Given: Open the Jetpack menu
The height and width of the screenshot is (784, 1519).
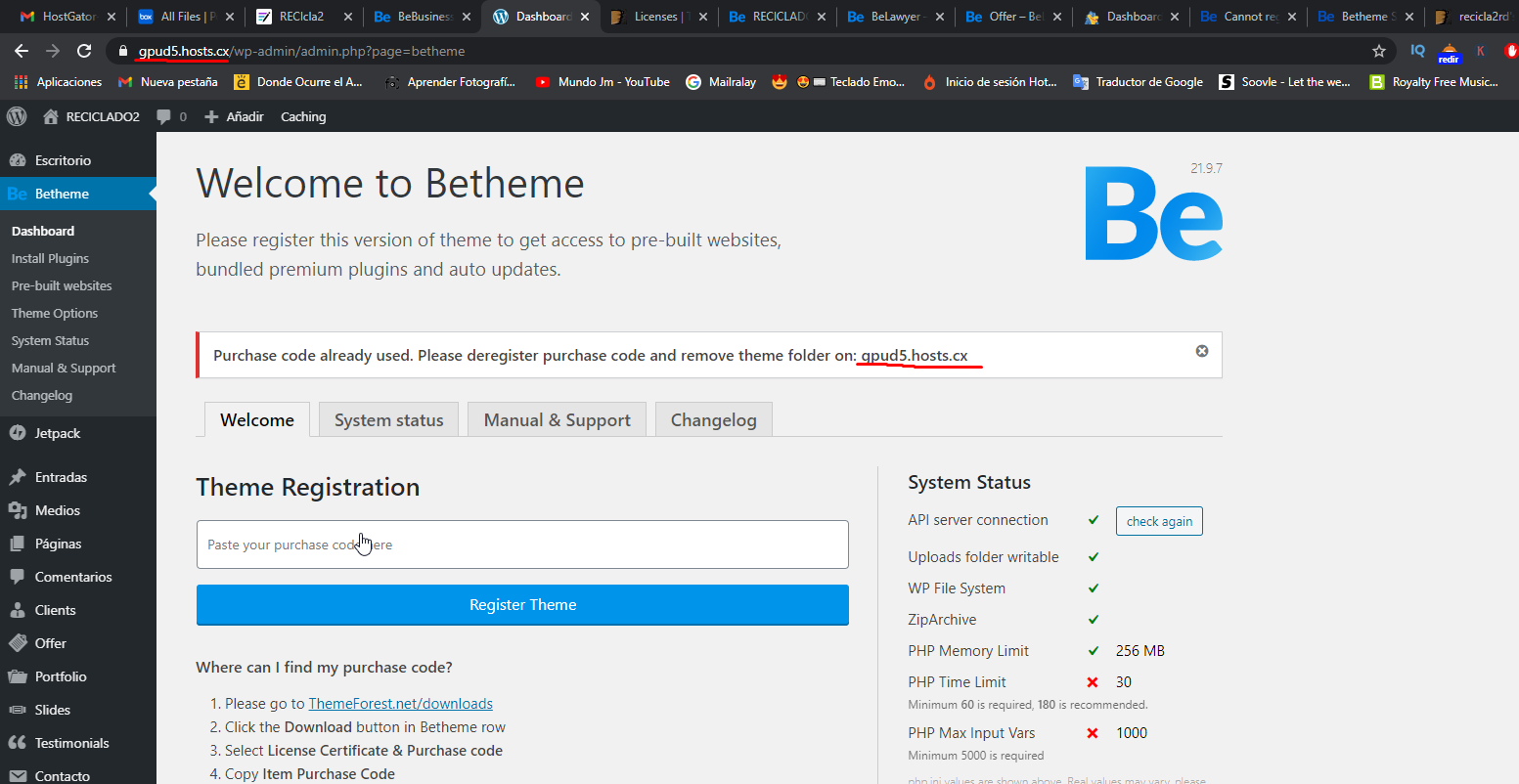Looking at the screenshot, I should pos(78,433).
